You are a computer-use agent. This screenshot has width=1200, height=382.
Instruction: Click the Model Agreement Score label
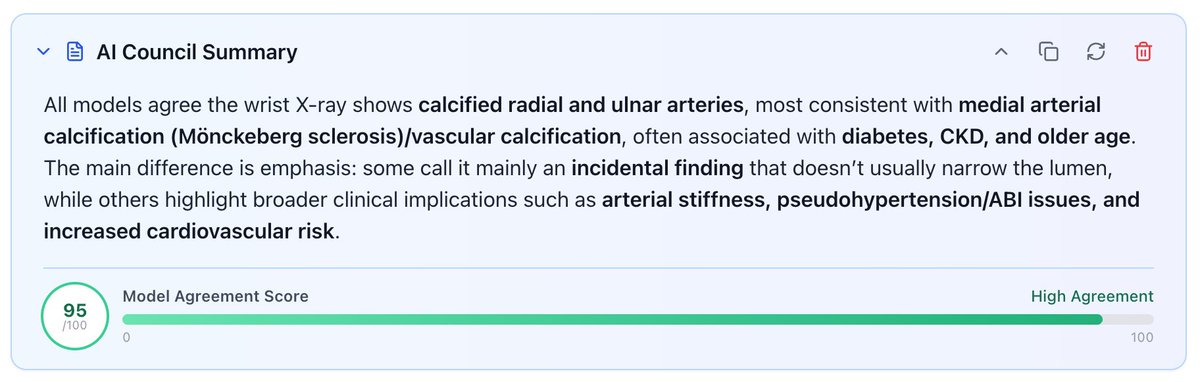coord(215,297)
